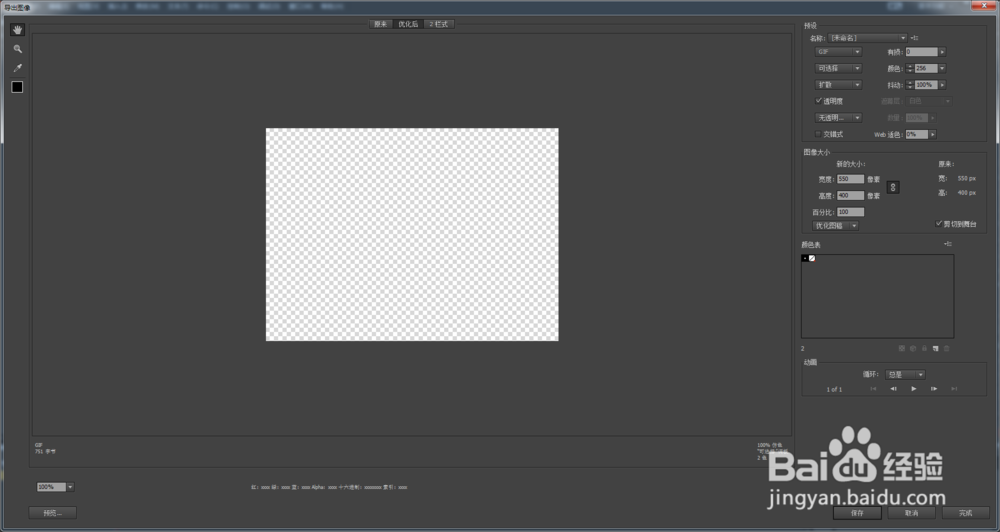Open the preset options flyout menu icon
1000x532 pixels.
click(x=914, y=38)
